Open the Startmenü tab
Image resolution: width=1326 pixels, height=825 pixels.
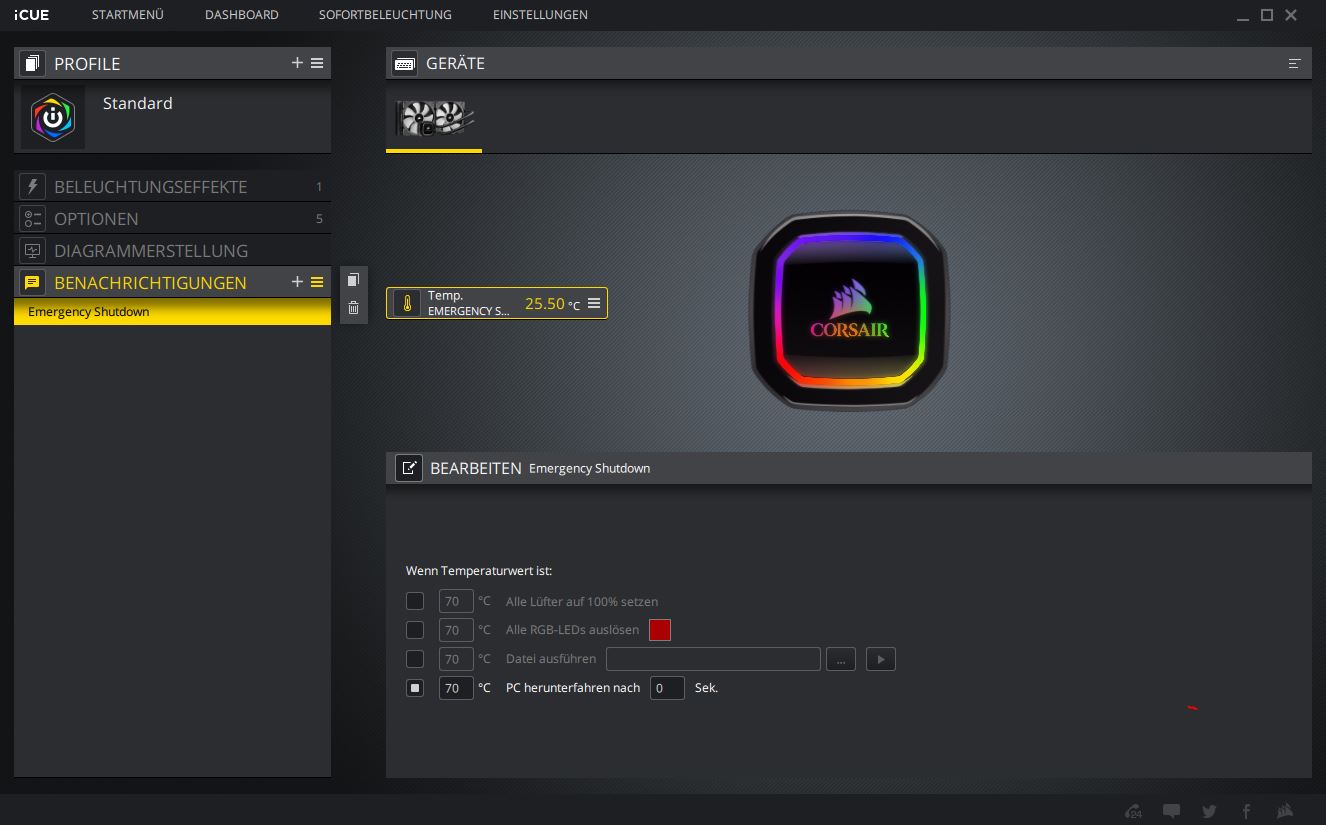pyautogui.click(x=128, y=15)
